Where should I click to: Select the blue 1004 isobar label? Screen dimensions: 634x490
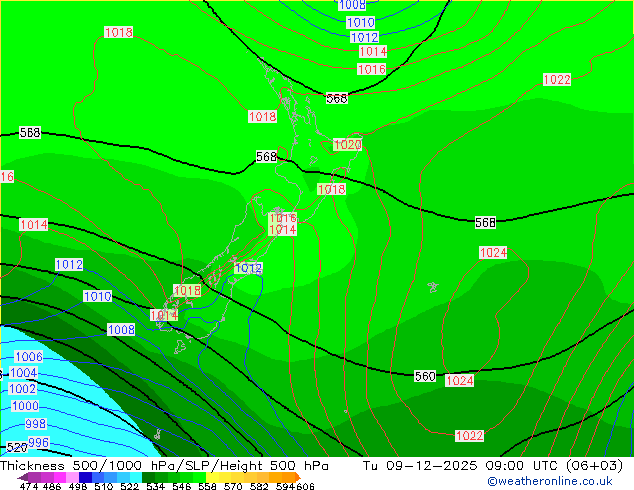[23, 373]
